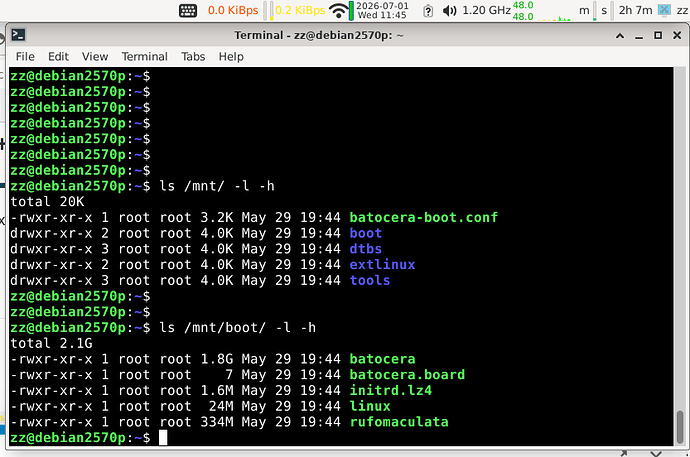
Task: Click the dtbs directory name
Action: coord(365,249)
